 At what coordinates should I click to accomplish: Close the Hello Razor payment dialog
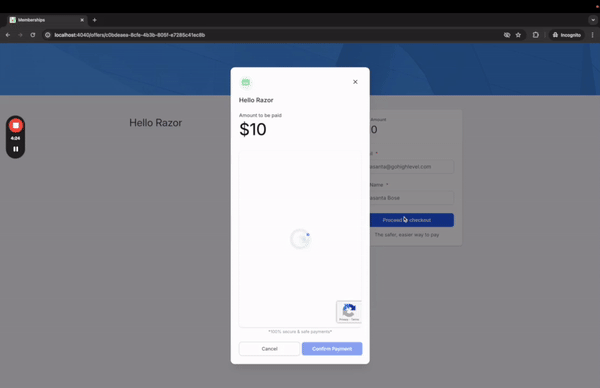[355, 82]
